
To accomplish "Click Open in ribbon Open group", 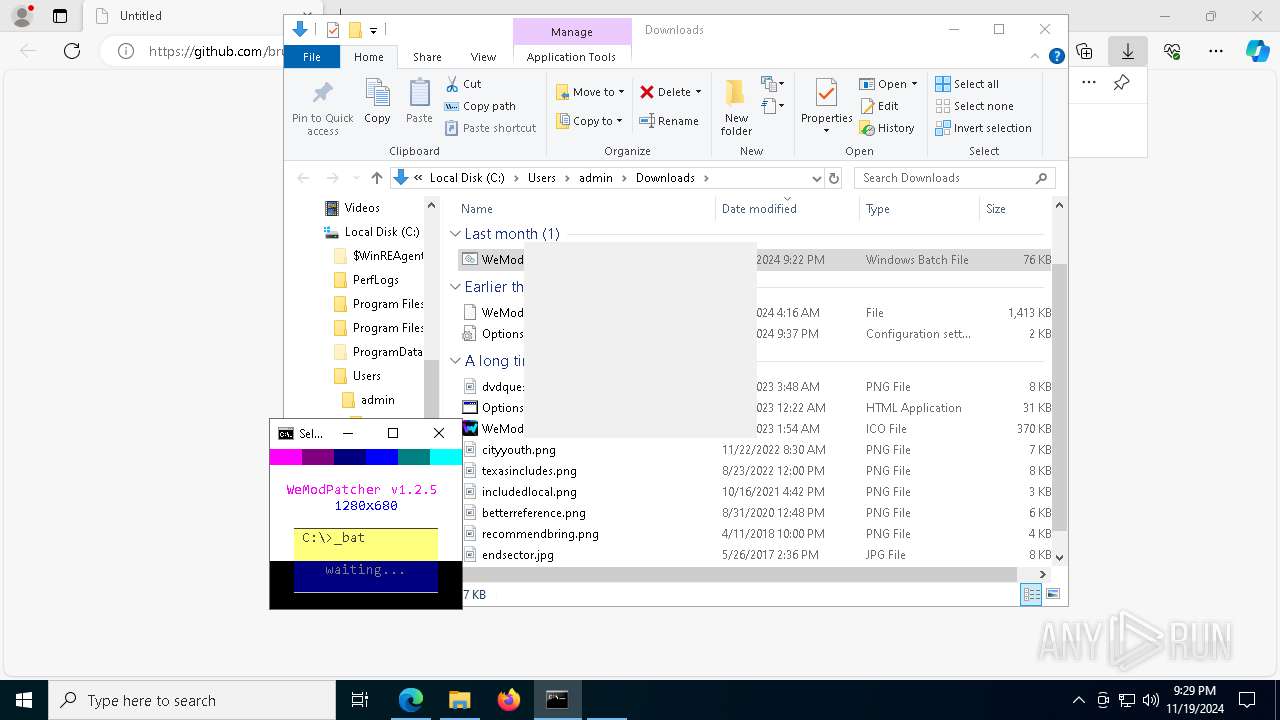I will [888, 84].
